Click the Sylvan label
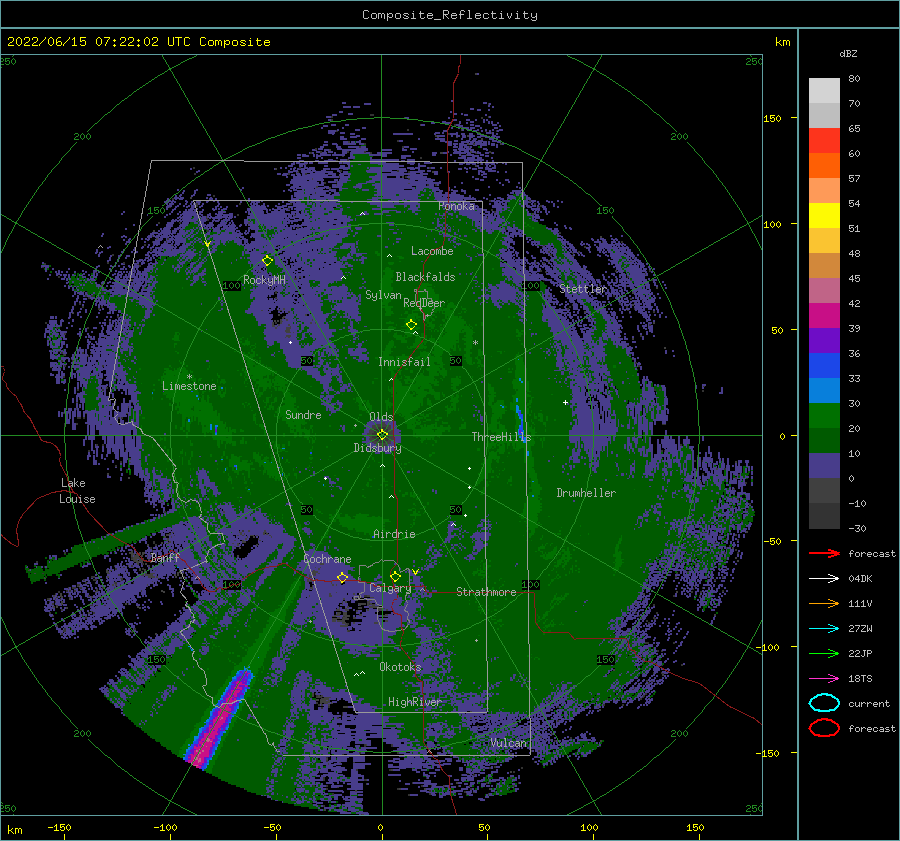 (383, 295)
